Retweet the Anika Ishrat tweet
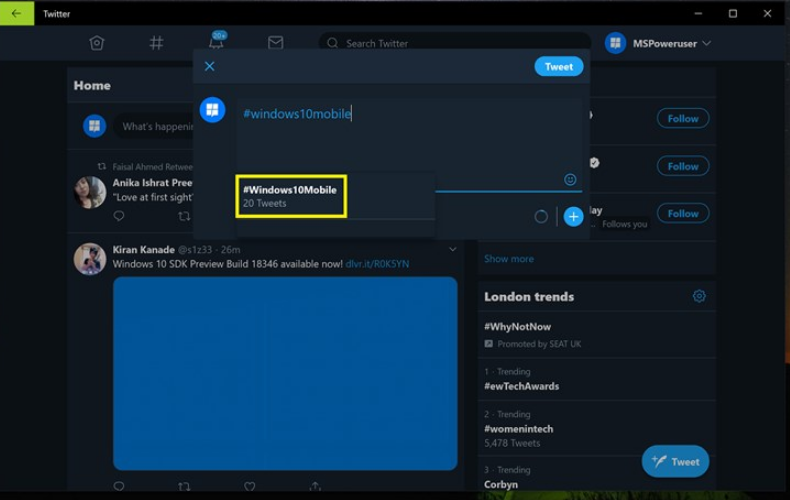This screenshot has height=500, width=790. point(184,216)
